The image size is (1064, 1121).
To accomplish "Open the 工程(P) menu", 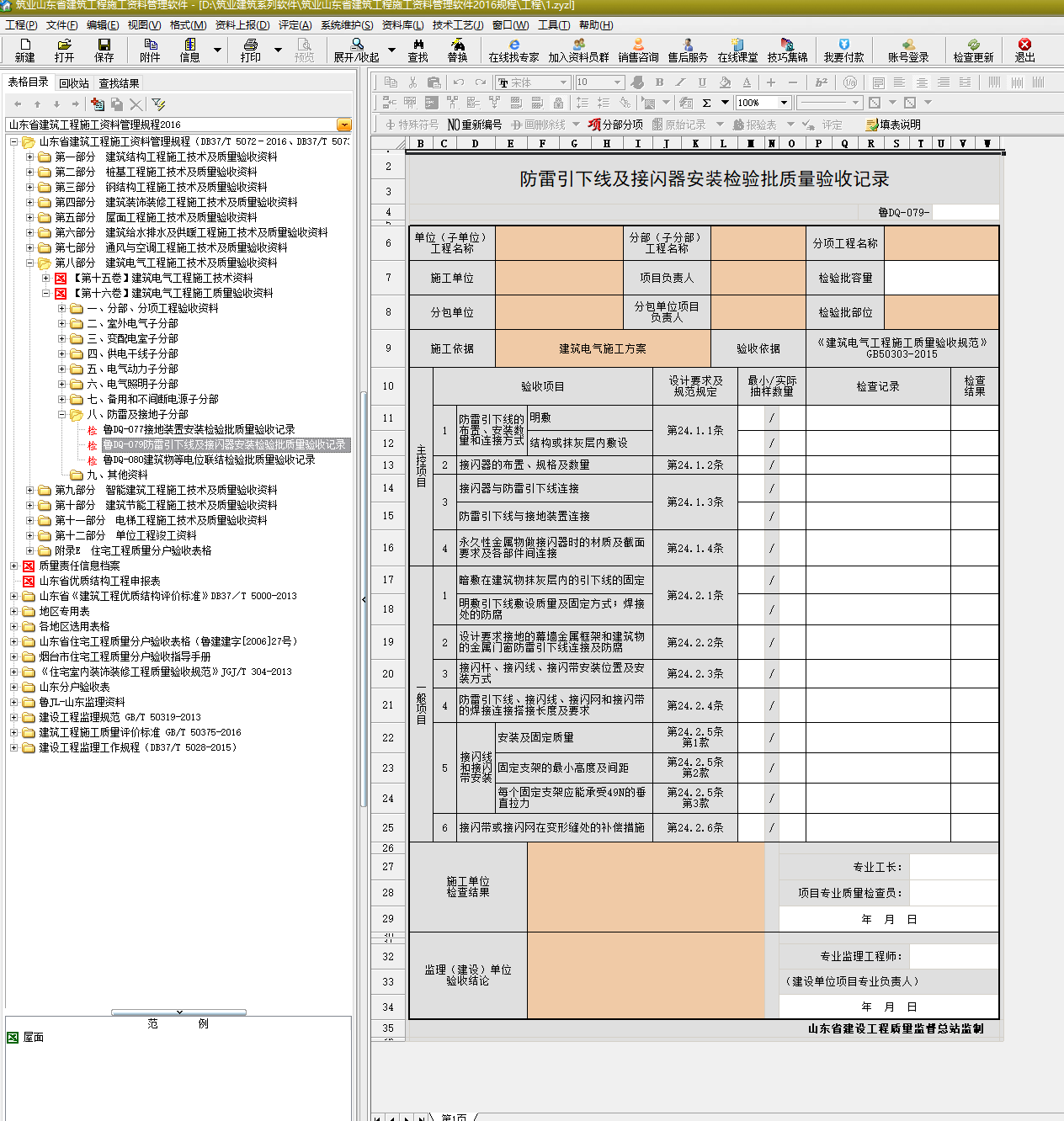I will (21, 25).
